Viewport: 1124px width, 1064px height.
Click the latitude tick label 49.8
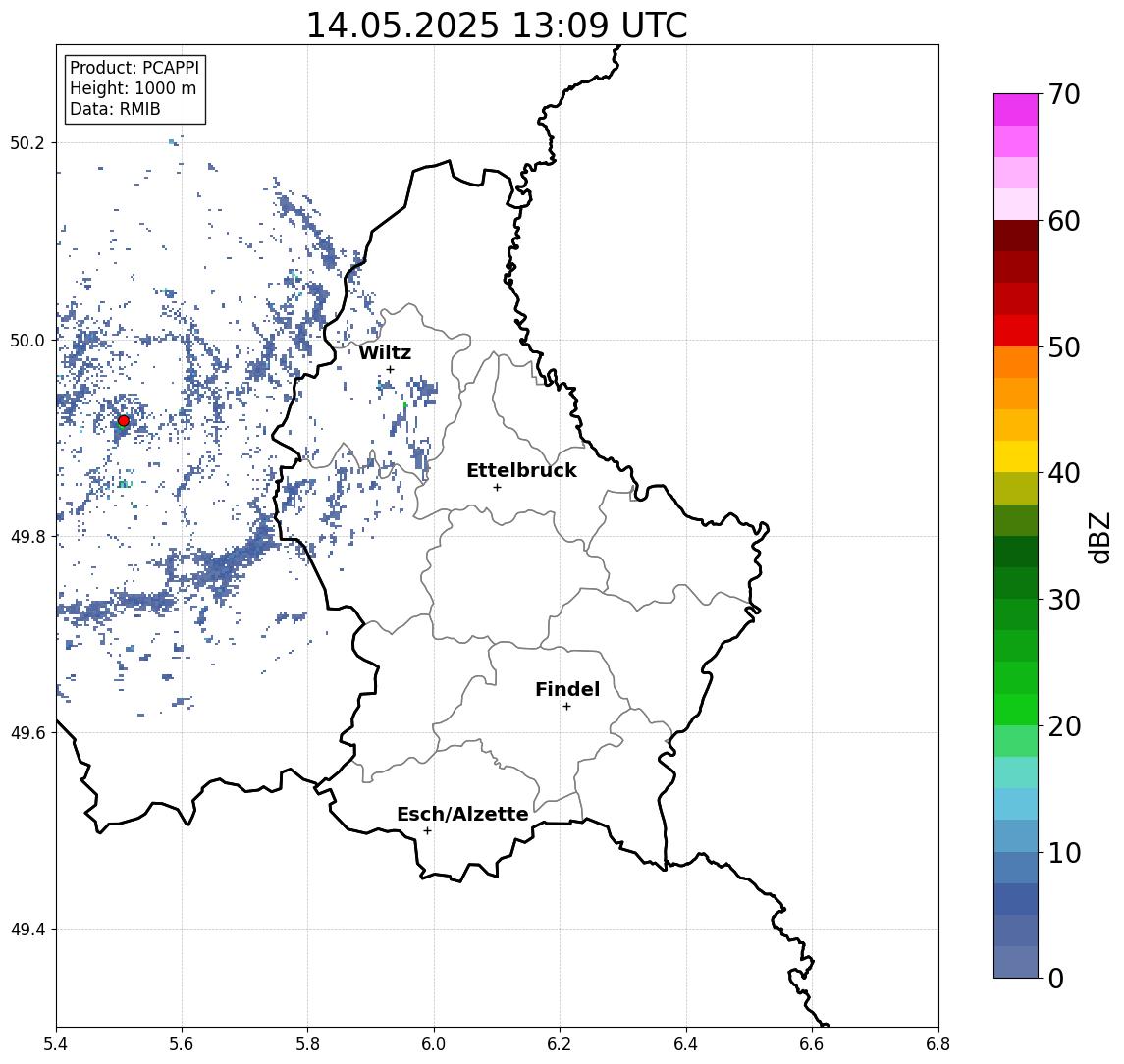click(x=27, y=536)
